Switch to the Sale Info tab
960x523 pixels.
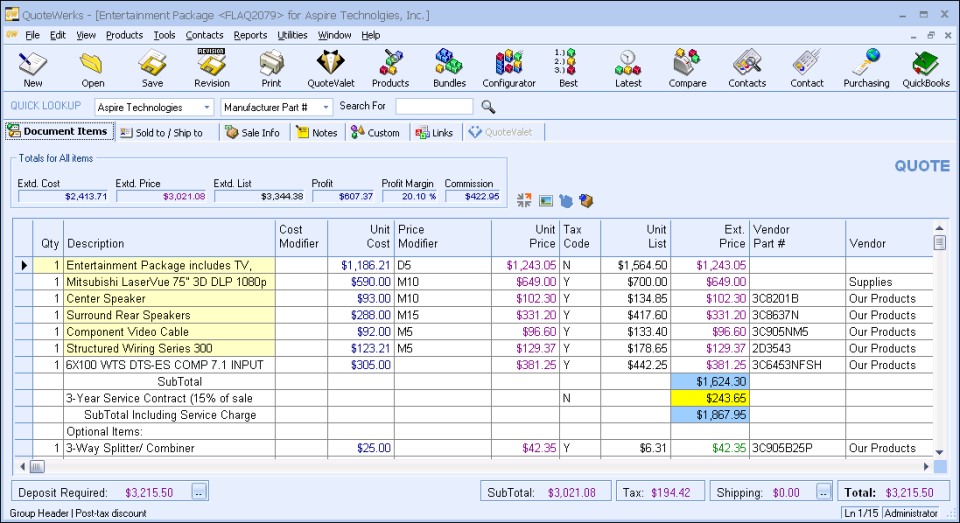click(x=253, y=133)
